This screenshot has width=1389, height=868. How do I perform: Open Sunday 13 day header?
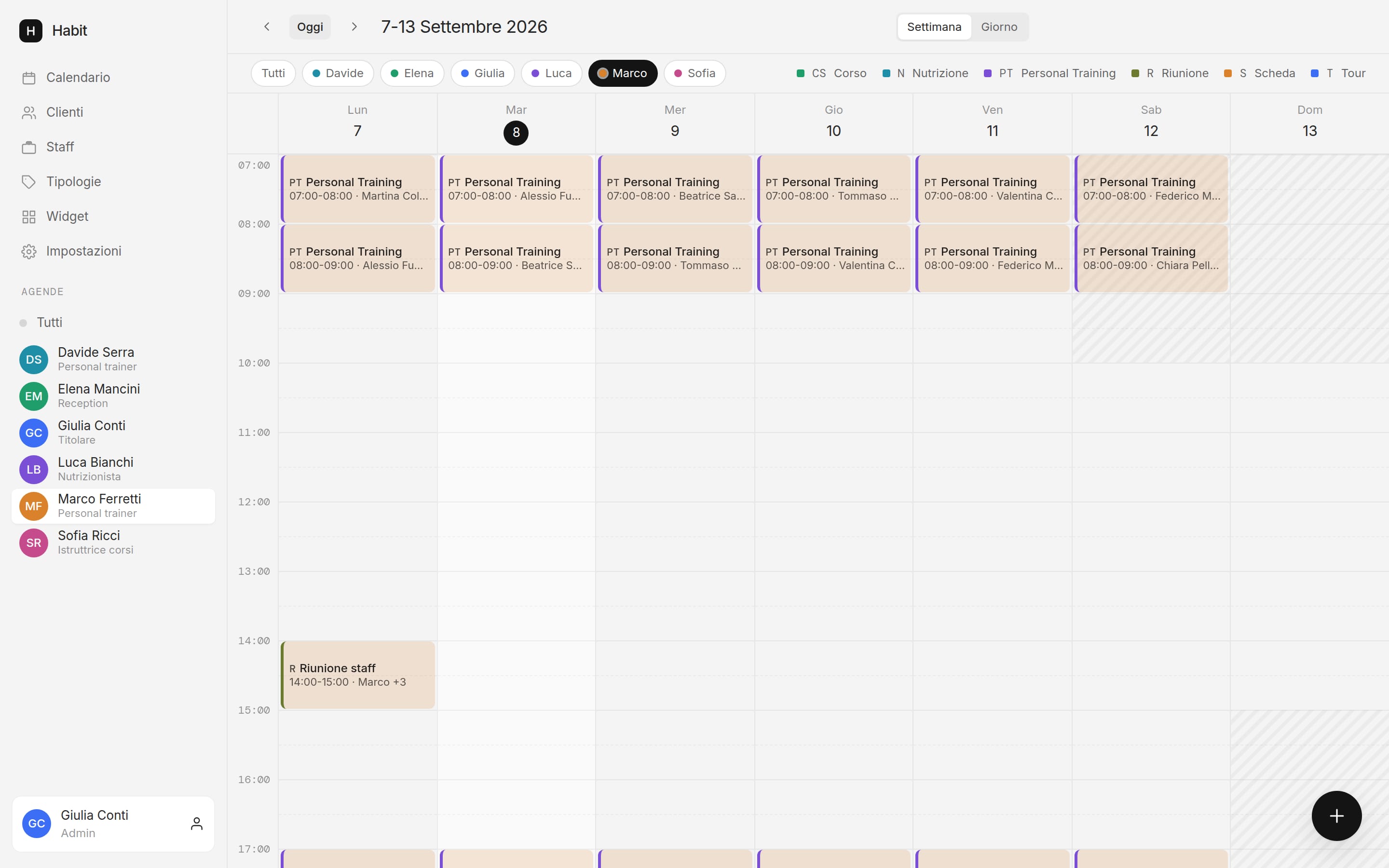point(1310,122)
